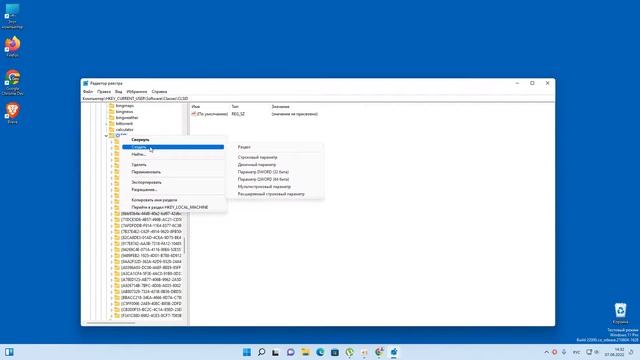This screenshot has width=640, height=360.
Task: Open the notifications icon by the clock
Action: [631, 352]
